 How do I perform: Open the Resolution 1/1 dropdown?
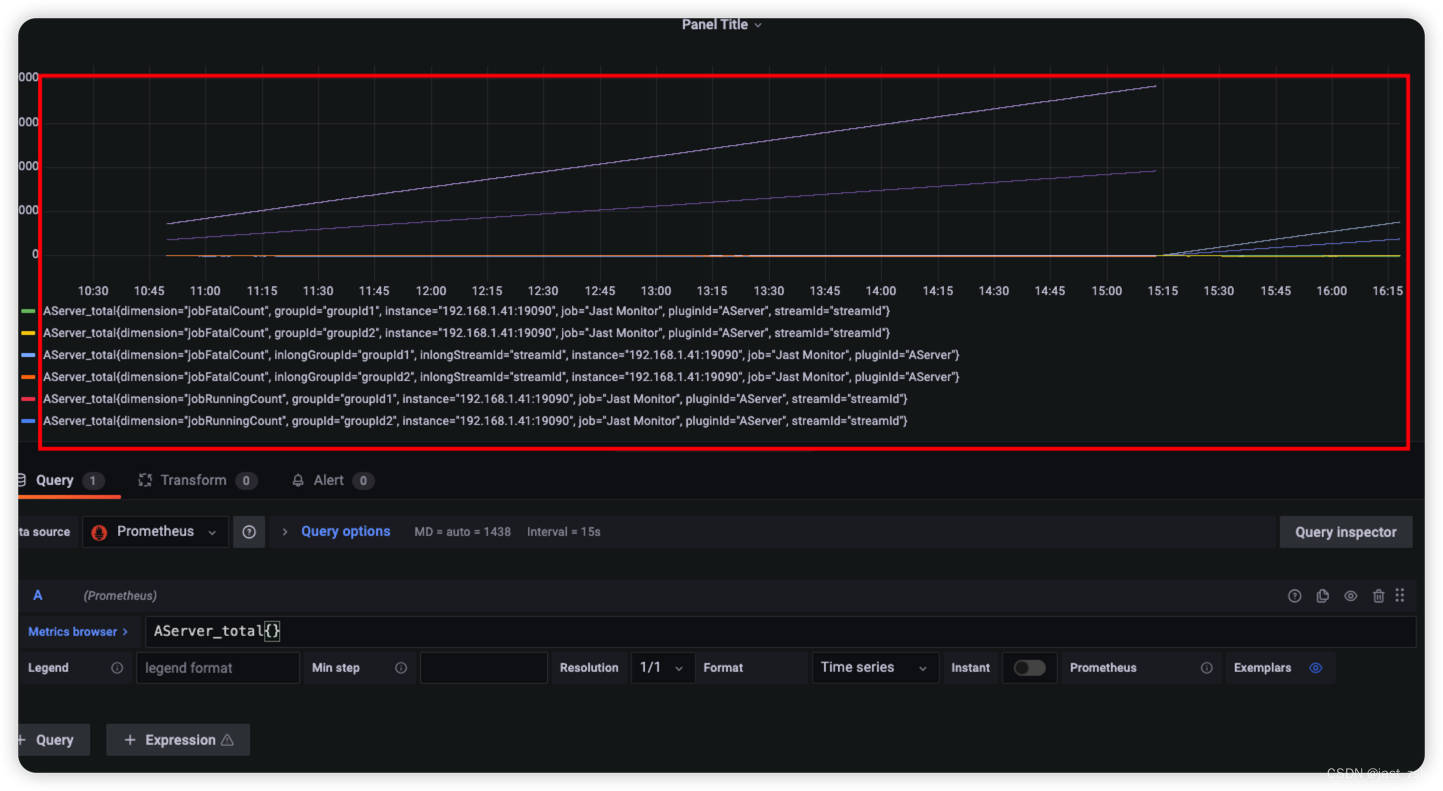662,668
